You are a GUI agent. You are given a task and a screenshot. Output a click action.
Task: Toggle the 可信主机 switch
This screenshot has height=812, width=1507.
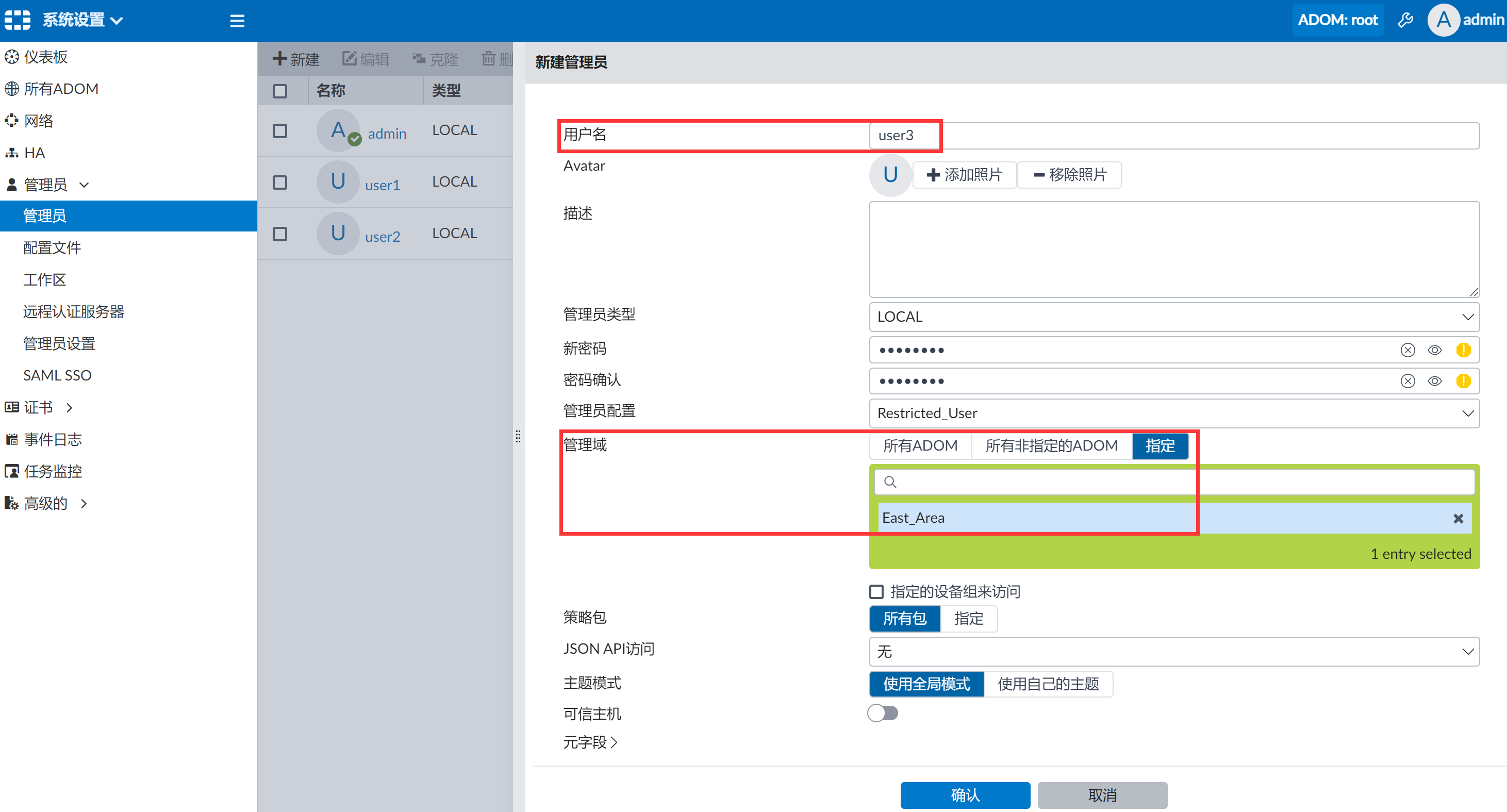click(882, 713)
